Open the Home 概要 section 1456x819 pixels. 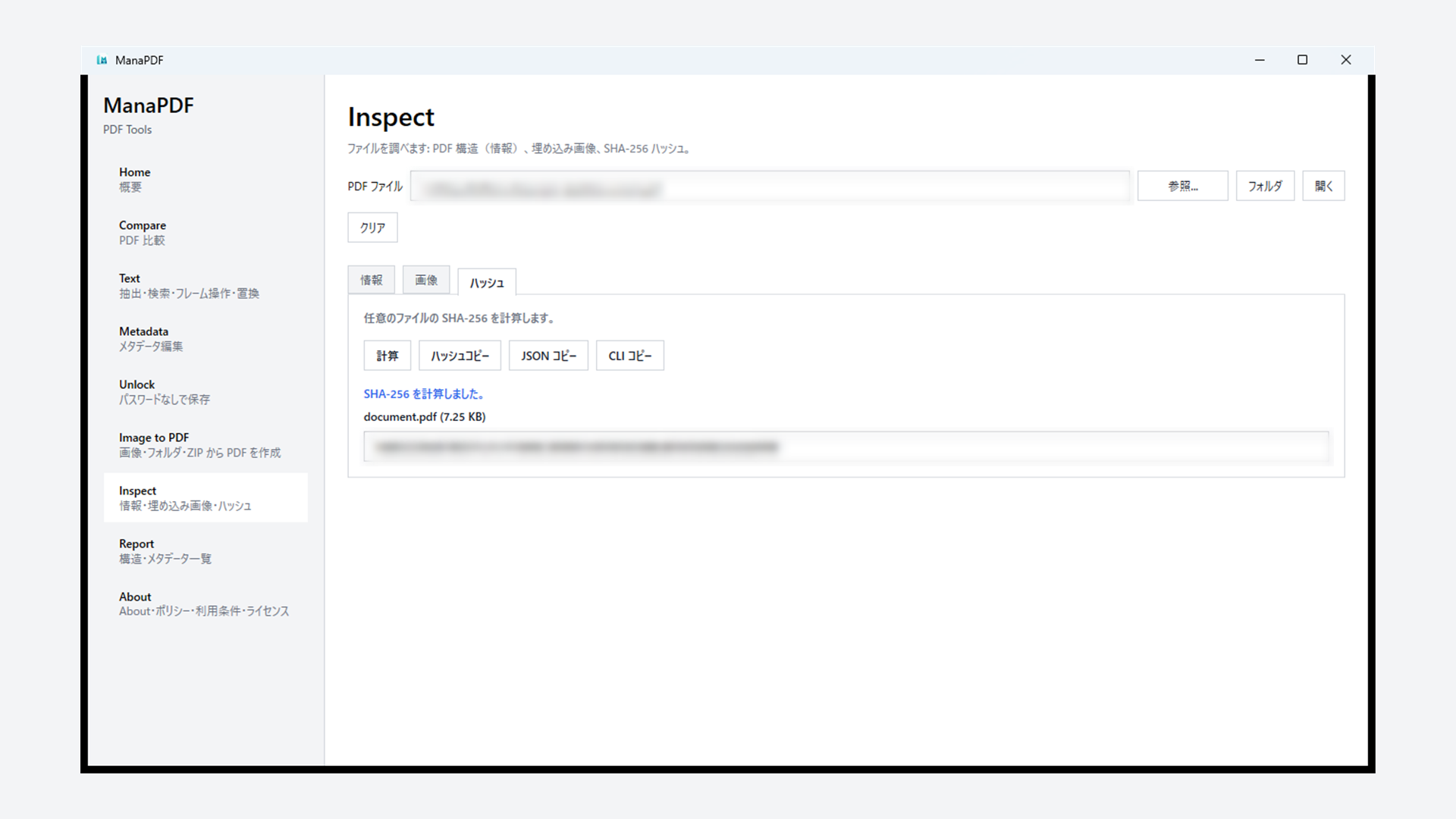pyautogui.click(x=206, y=179)
